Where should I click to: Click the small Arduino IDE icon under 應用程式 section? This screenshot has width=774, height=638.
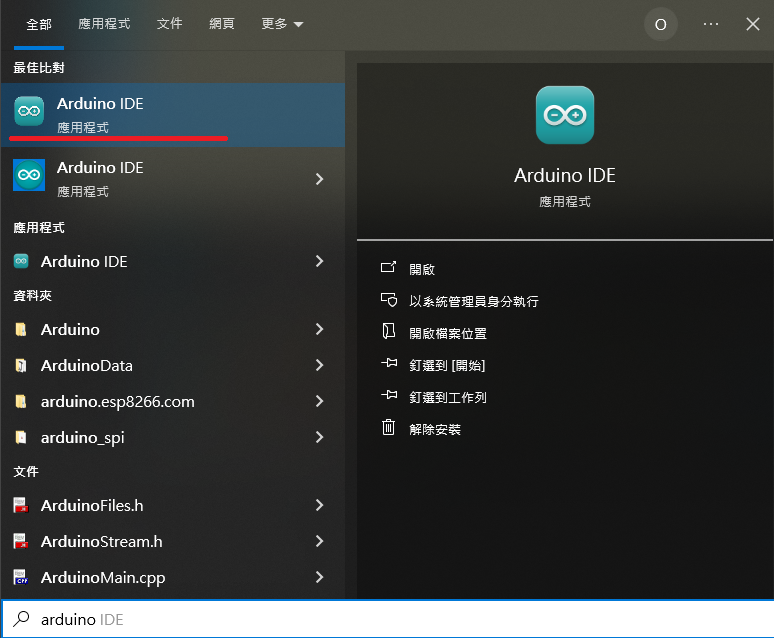click(x=21, y=261)
